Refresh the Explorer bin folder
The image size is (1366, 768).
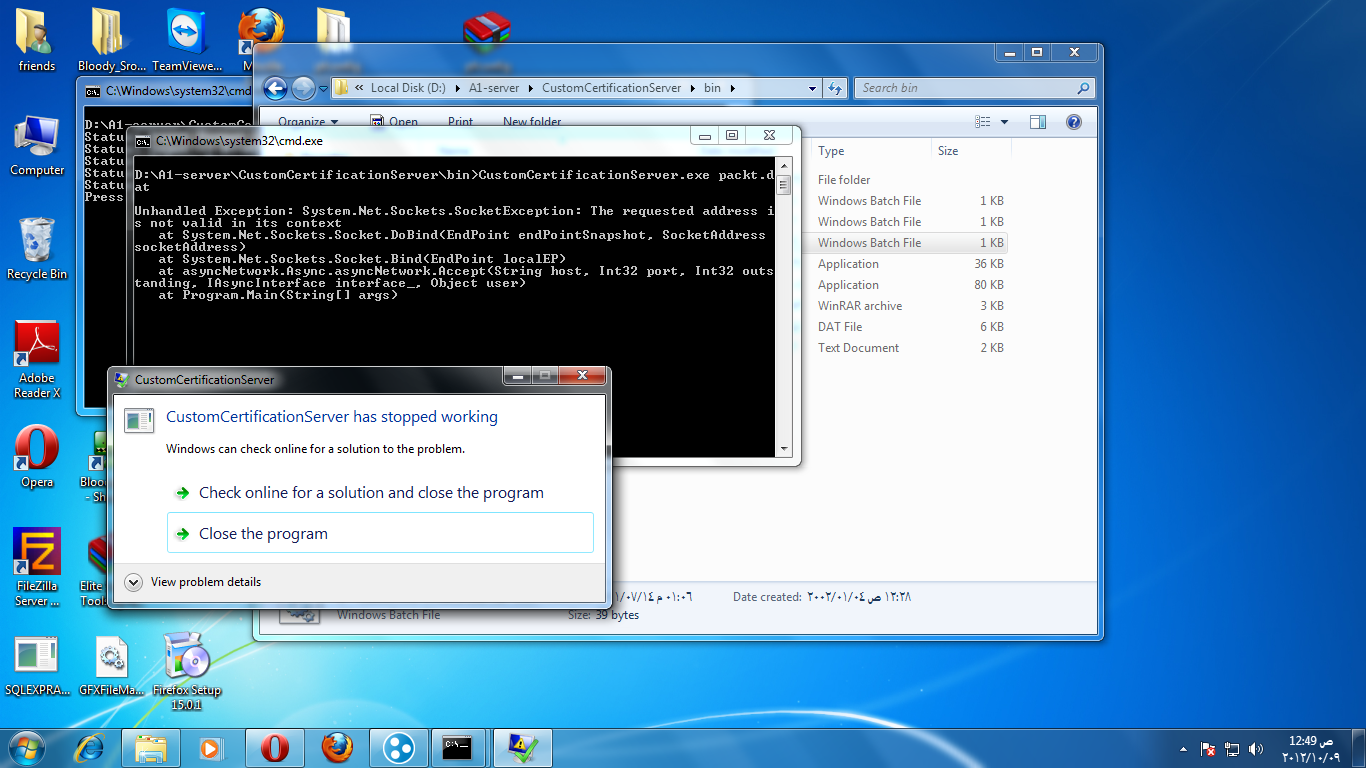(834, 88)
